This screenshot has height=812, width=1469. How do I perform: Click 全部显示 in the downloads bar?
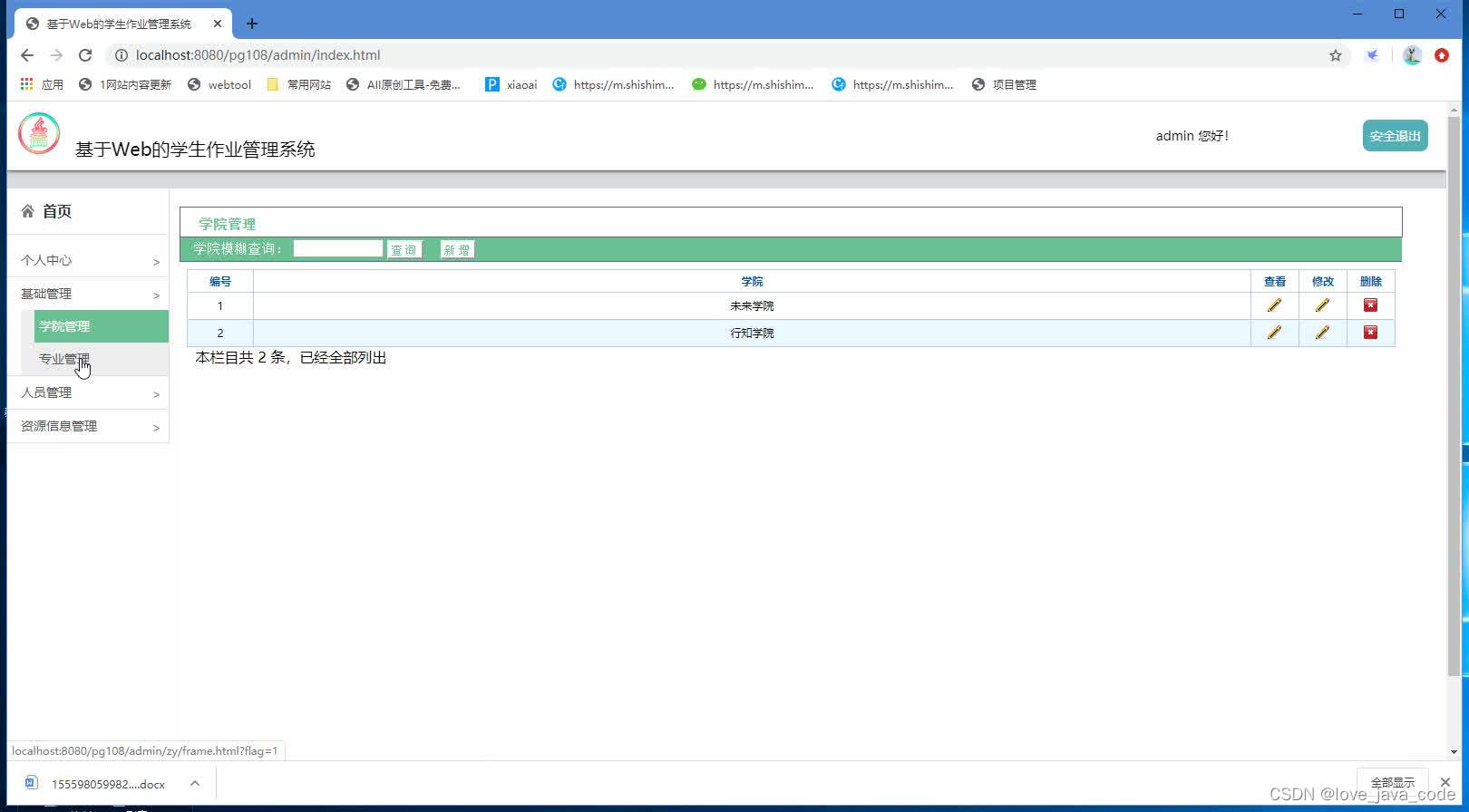pyautogui.click(x=1392, y=782)
